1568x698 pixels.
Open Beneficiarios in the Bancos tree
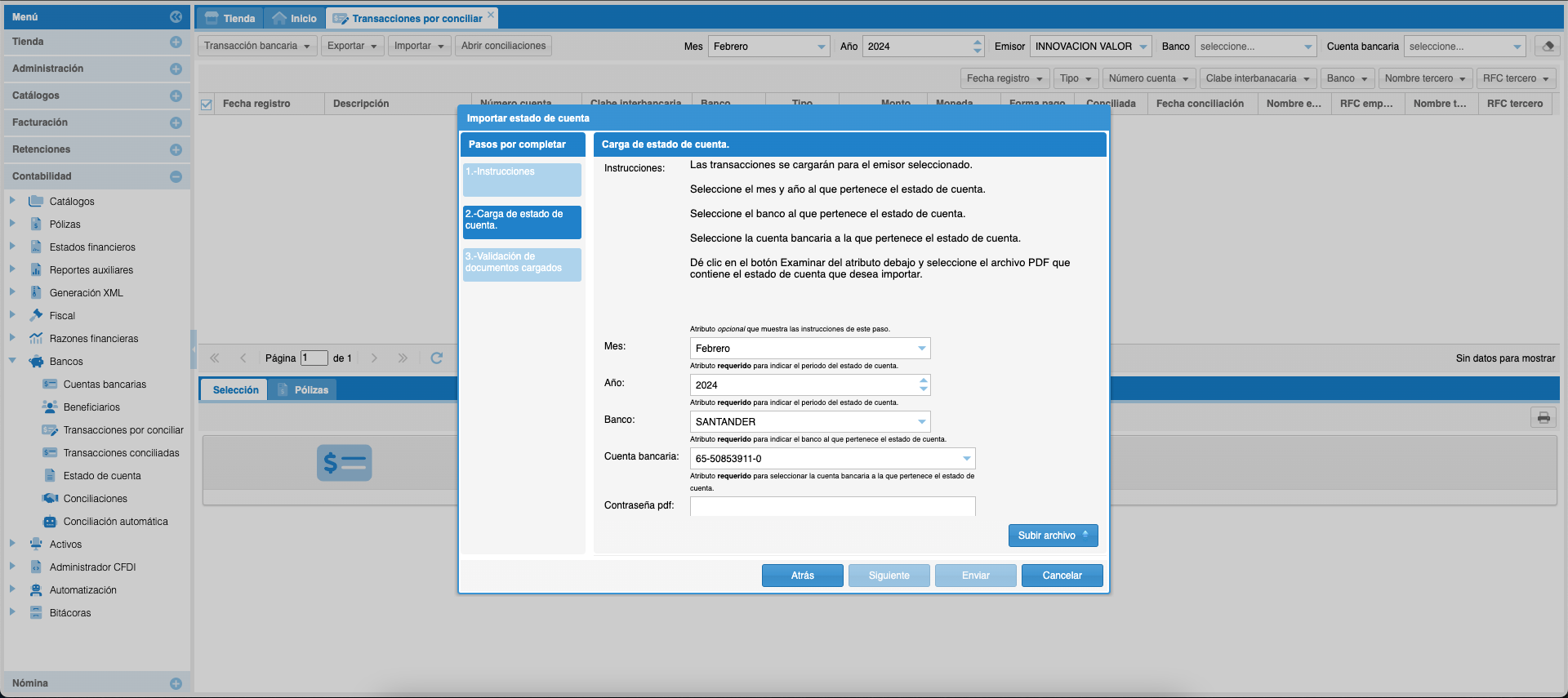(x=91, y=407)
